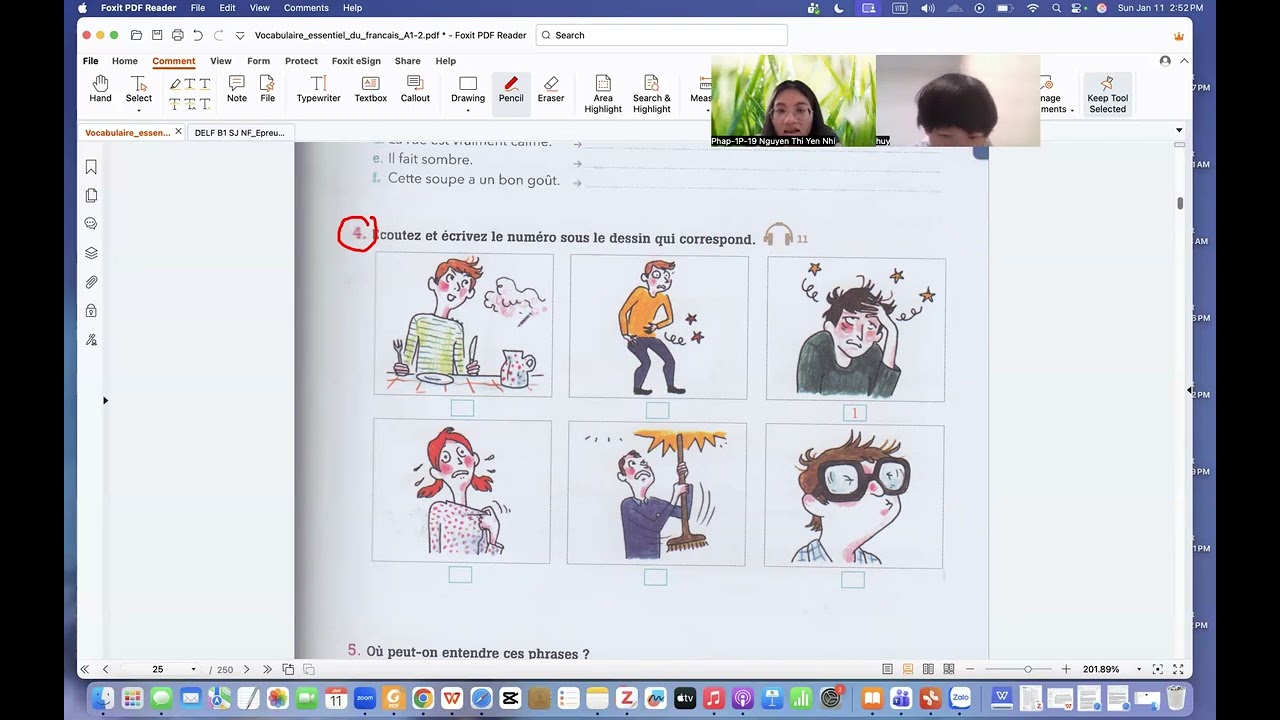Viewport: 1280px width, 720px height.
Task: Toggle Keep Tool Selected
Action: 1107,94
